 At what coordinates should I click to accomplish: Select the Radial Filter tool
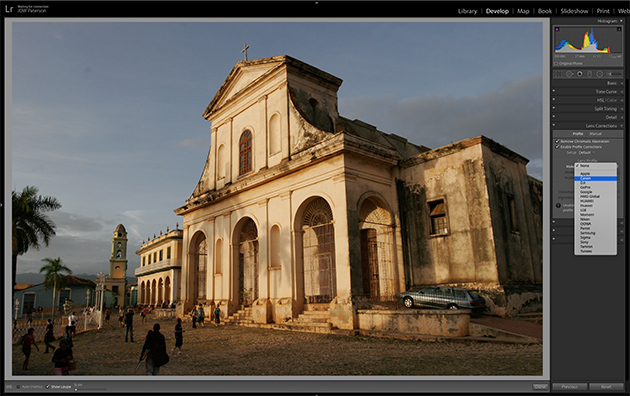[599, 74]
